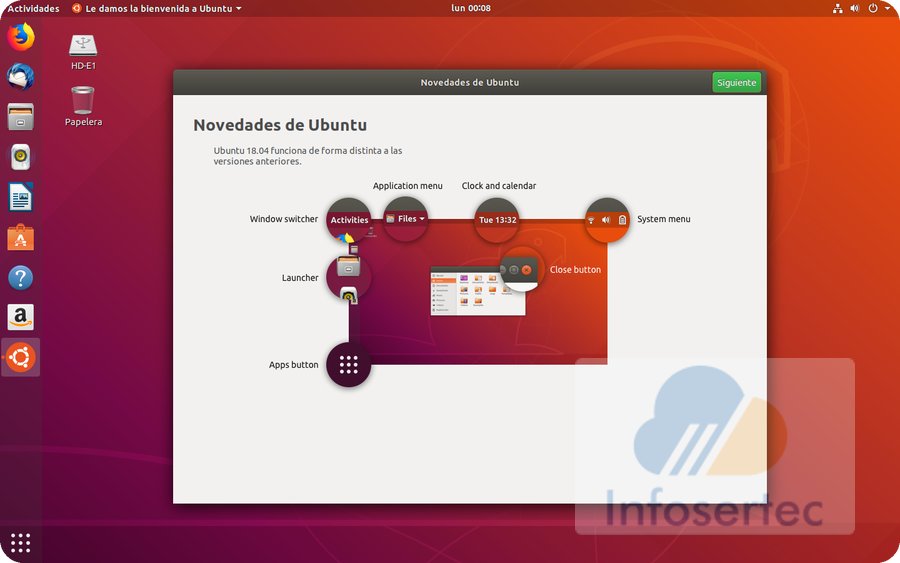Open LibreOffice Writer from the dock
This screenshot has width=900, height=563.
pos(20,197)
